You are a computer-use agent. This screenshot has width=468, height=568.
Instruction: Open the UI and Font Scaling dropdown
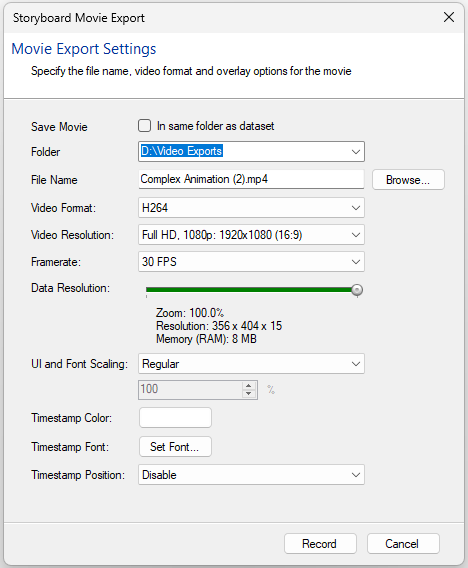click(251, 364)
